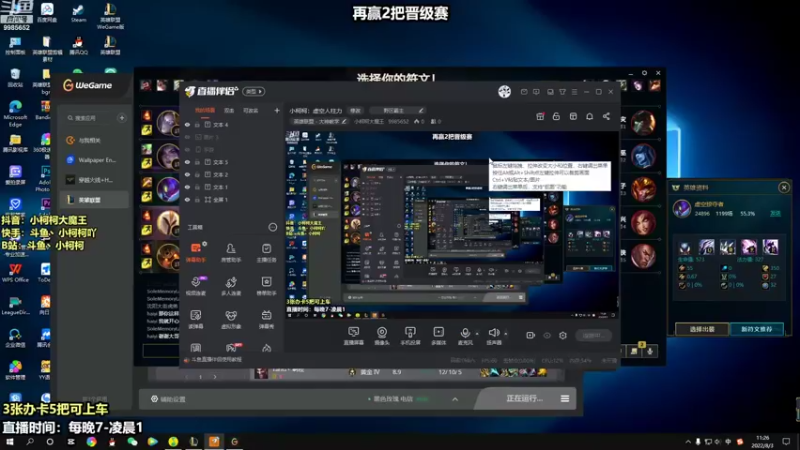Screen dimensions: 800x450
Task: Add a new source with the plus icon
Action: point(277,110)
